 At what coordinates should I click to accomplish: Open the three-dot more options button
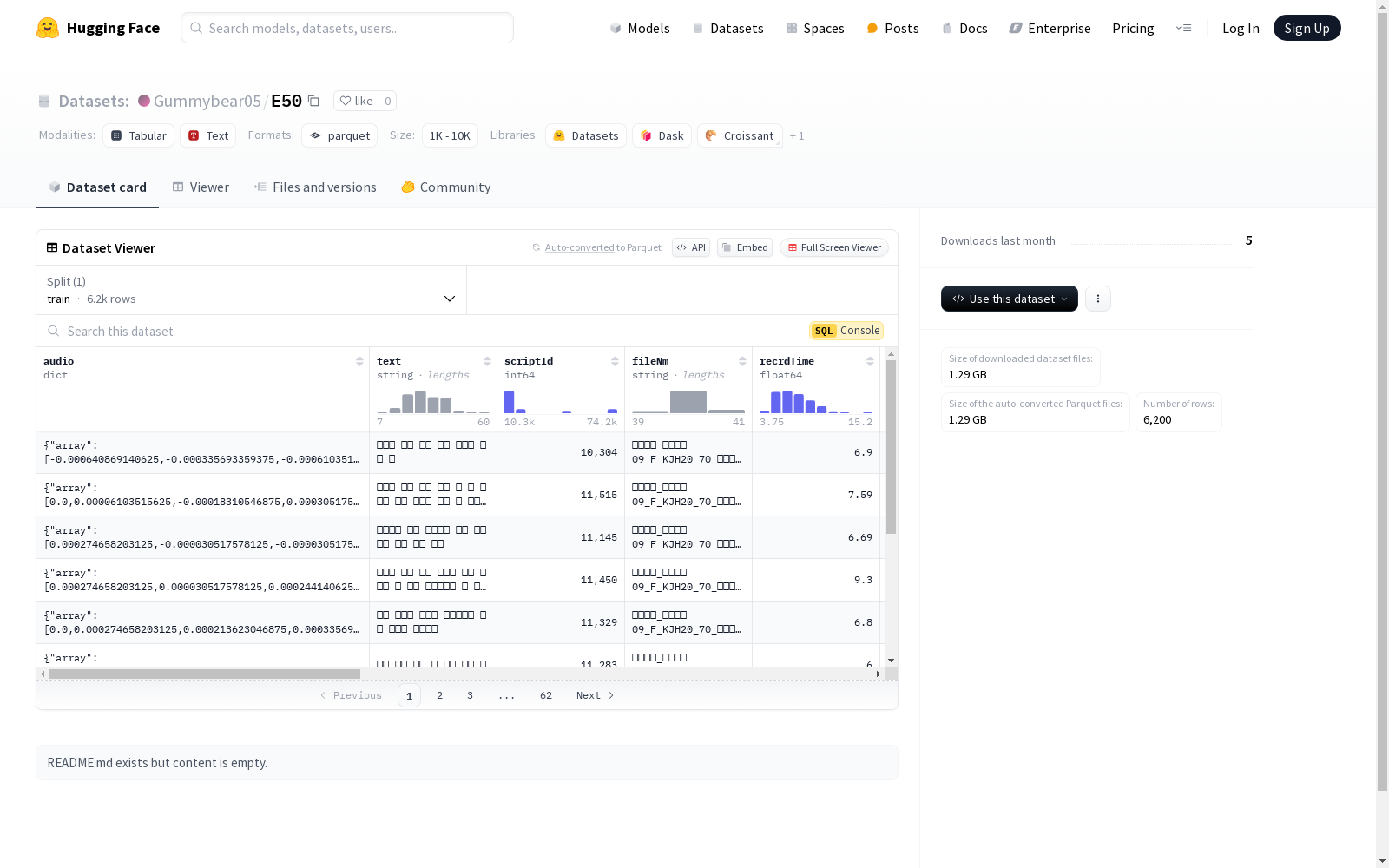(1098, 299)
